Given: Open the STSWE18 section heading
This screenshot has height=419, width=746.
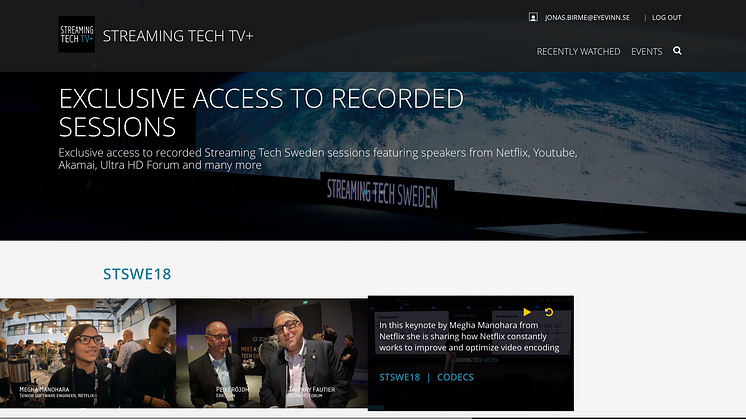Looking at the screenshot, I should coord(130,273).
